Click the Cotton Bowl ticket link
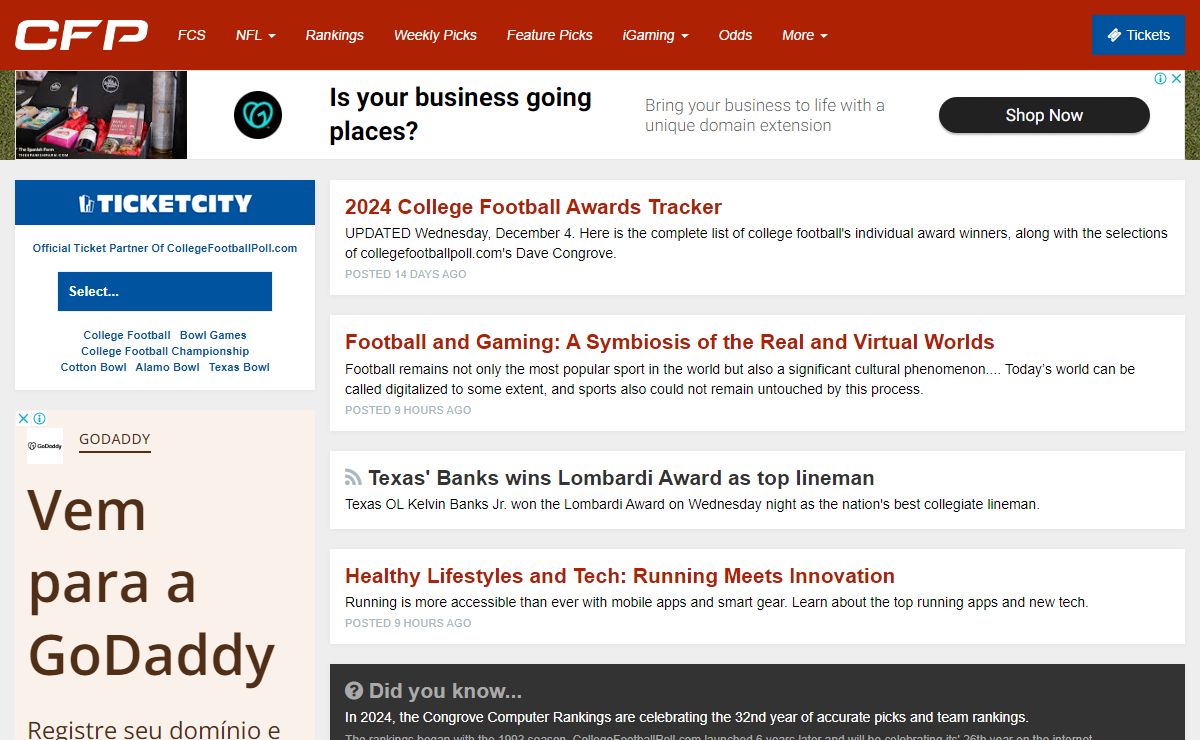Screen dimensions: 1200x740 tap(94, 367)
